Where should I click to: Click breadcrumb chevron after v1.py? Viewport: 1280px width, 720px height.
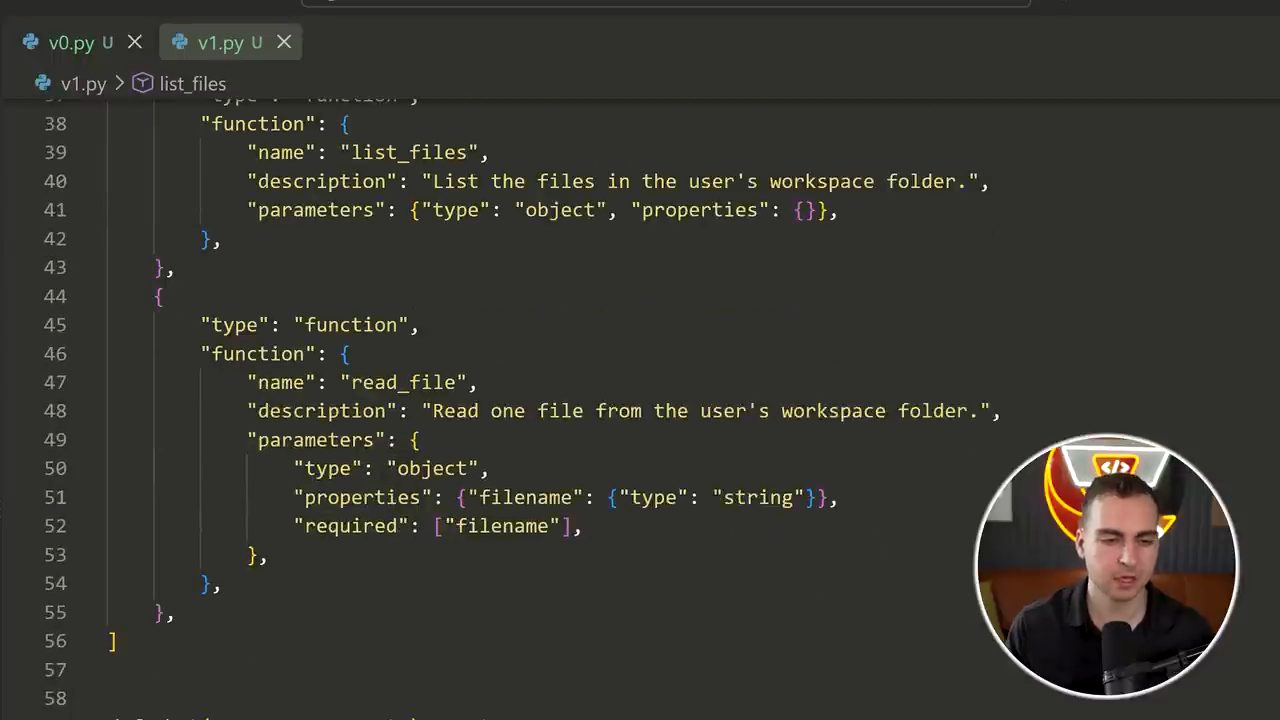[119, 83]
